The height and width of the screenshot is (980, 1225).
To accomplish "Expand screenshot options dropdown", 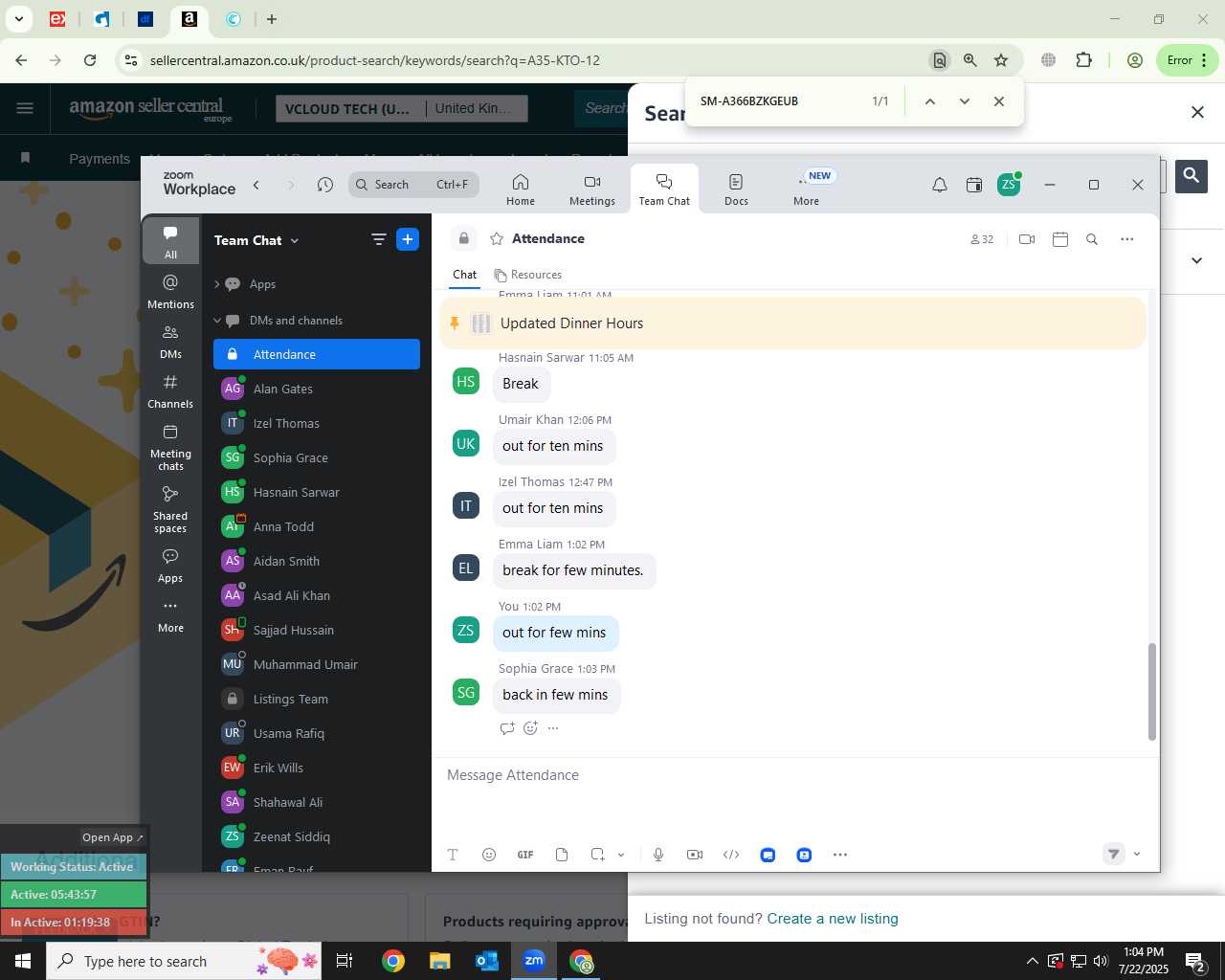I will (621, 855).
